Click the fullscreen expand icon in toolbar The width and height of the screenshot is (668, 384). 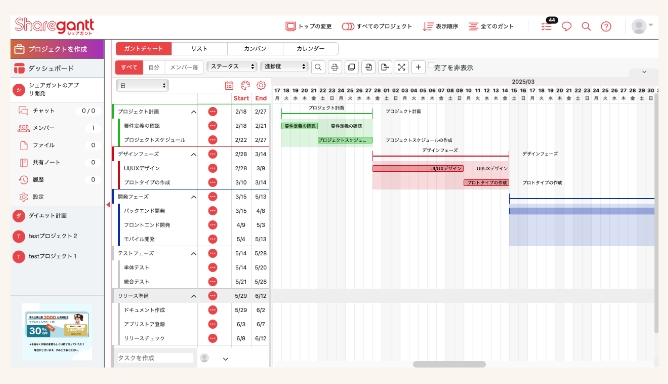point(401,67)
